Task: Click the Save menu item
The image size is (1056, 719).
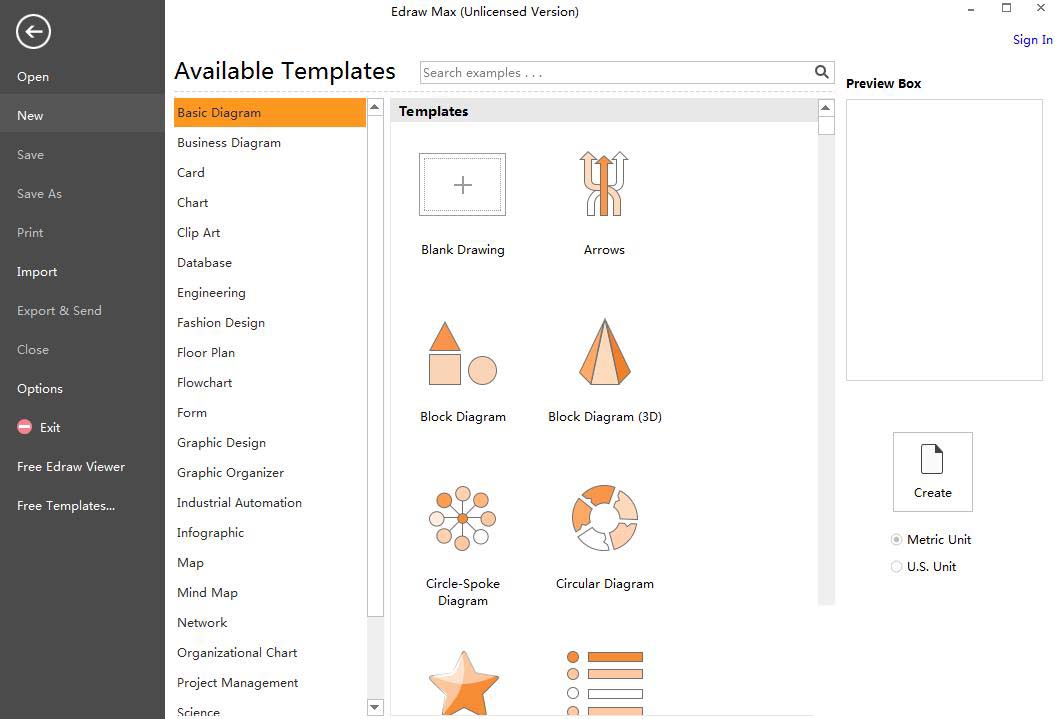Action: tap(30, 155)
